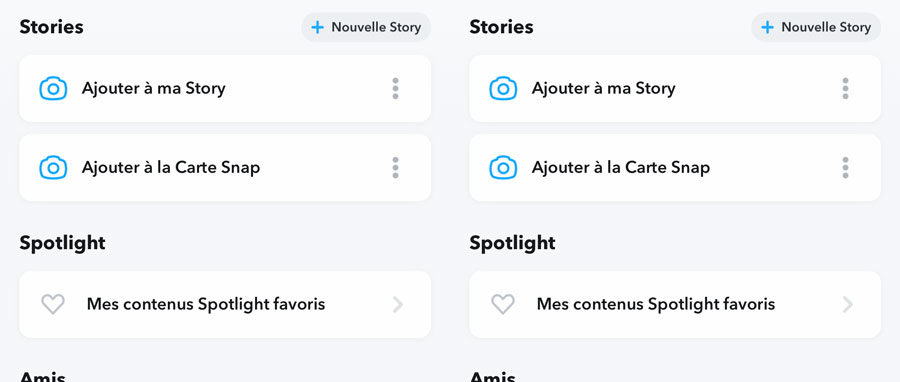900x382 pixels.
Task: Open three-dot menu for right Ajouter à ma Story
Action: pos(845,88)
